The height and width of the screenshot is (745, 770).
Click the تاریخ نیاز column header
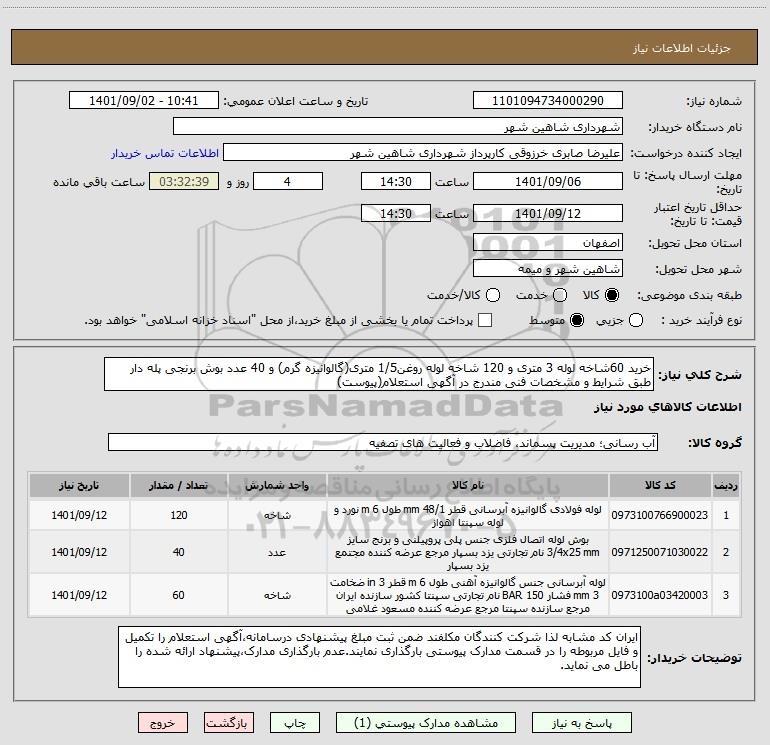point(79,486)
